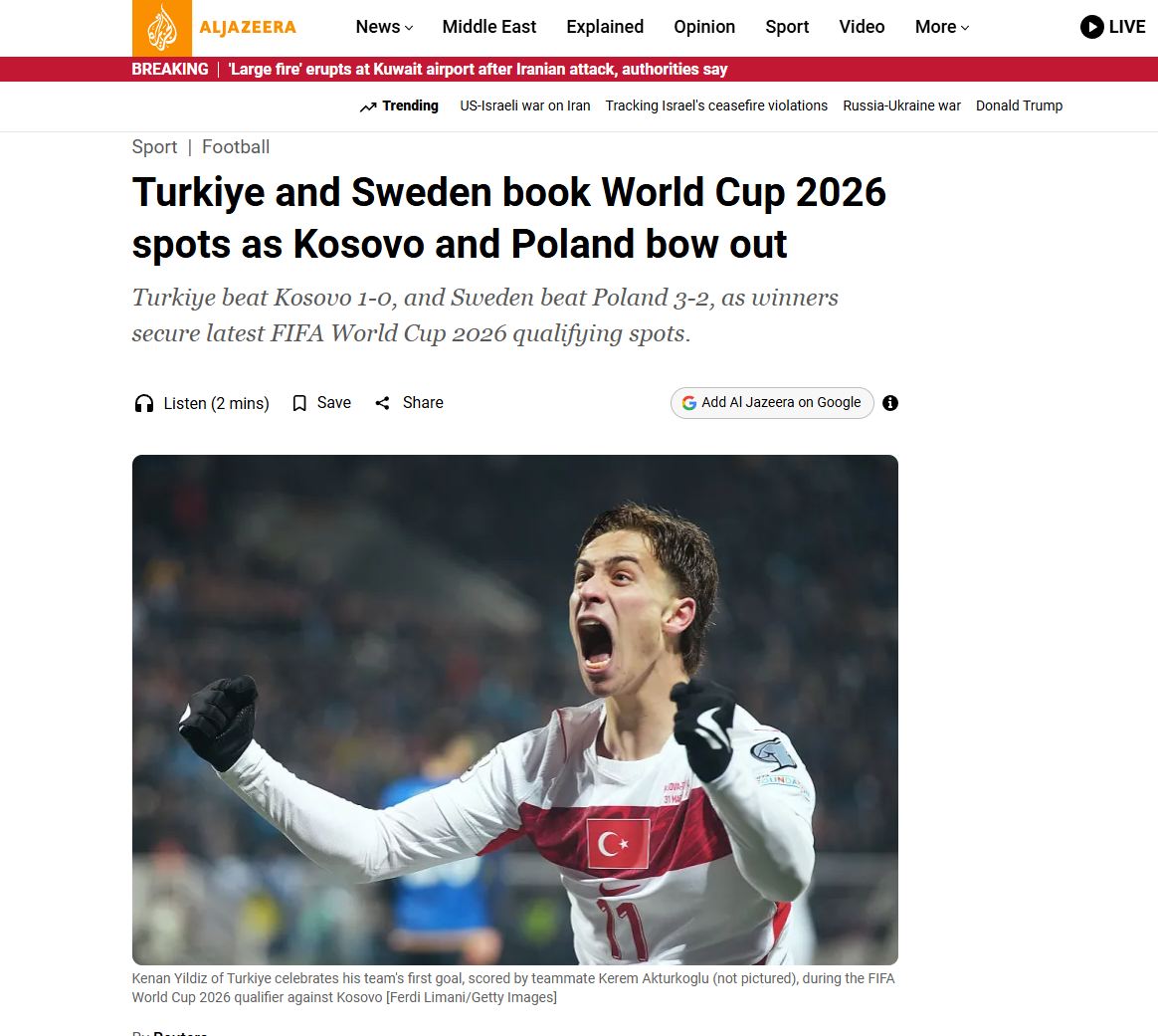This screenshot has width=1158, height=1036.
Task: Click the Trending arrow icon
Action: tap(368, 107)
